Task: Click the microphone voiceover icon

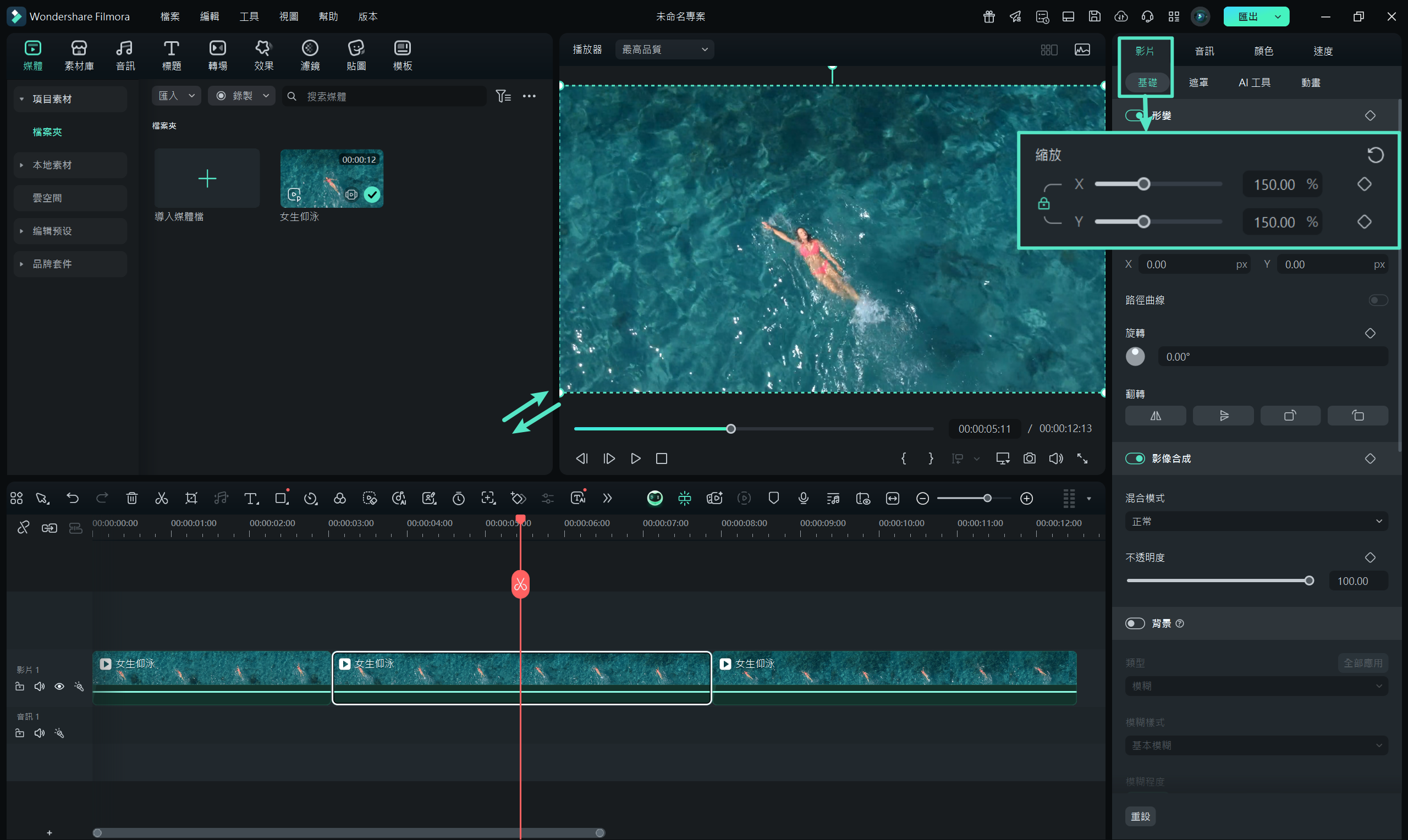Action: [804, 498]
